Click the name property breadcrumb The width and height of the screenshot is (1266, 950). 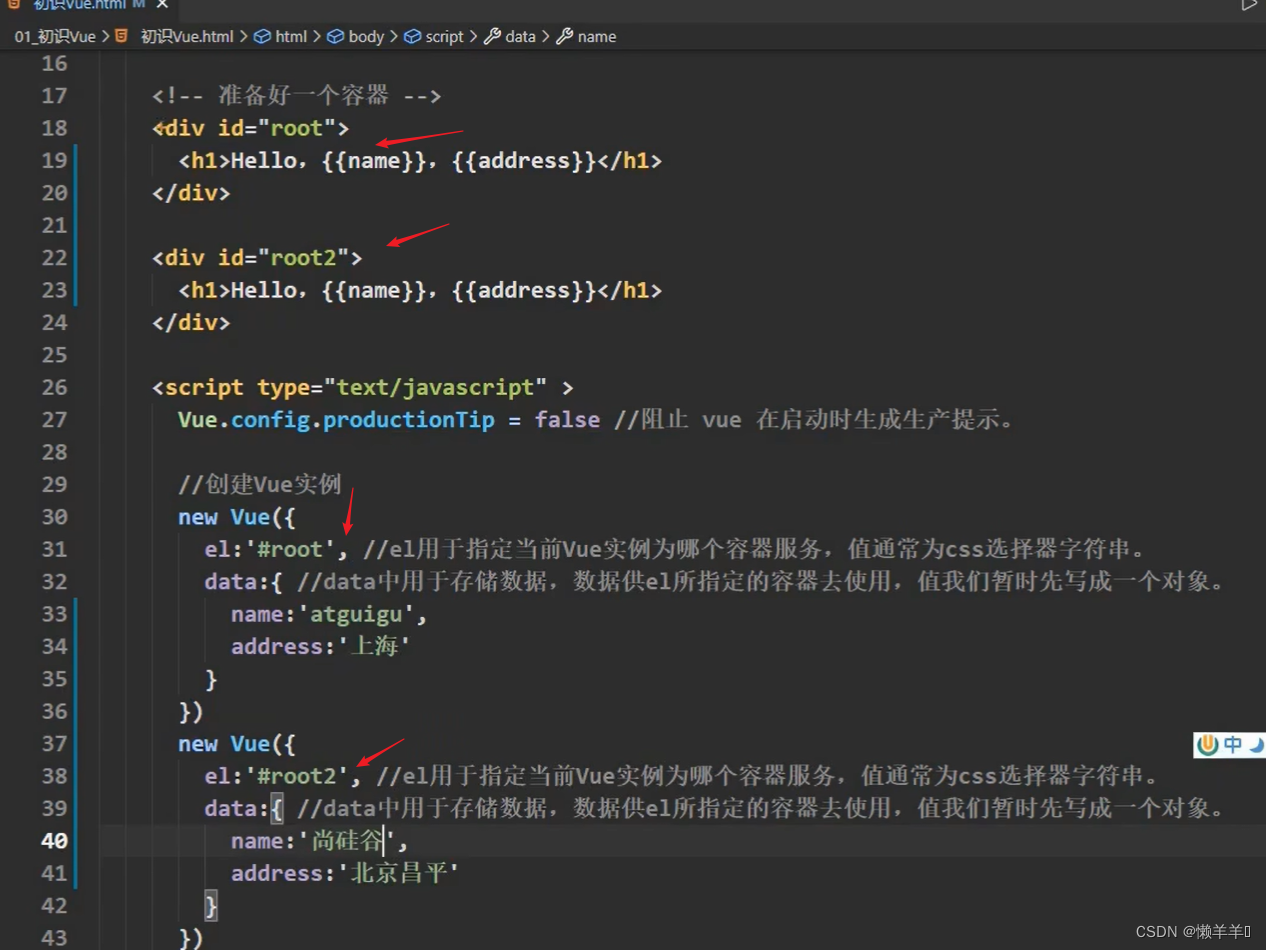[x=596, y=37]
